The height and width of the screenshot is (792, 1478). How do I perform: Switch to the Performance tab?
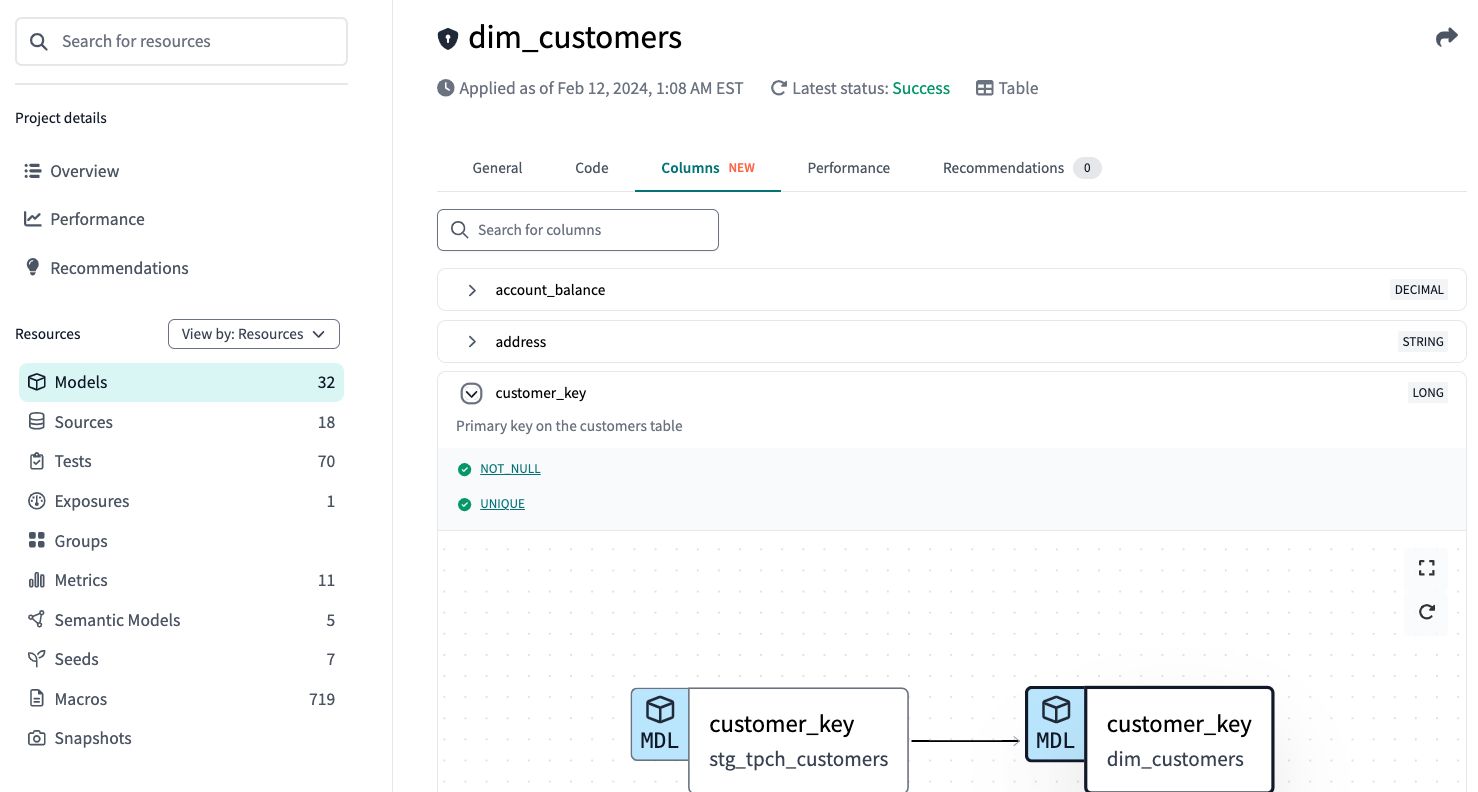pos(848,168)
